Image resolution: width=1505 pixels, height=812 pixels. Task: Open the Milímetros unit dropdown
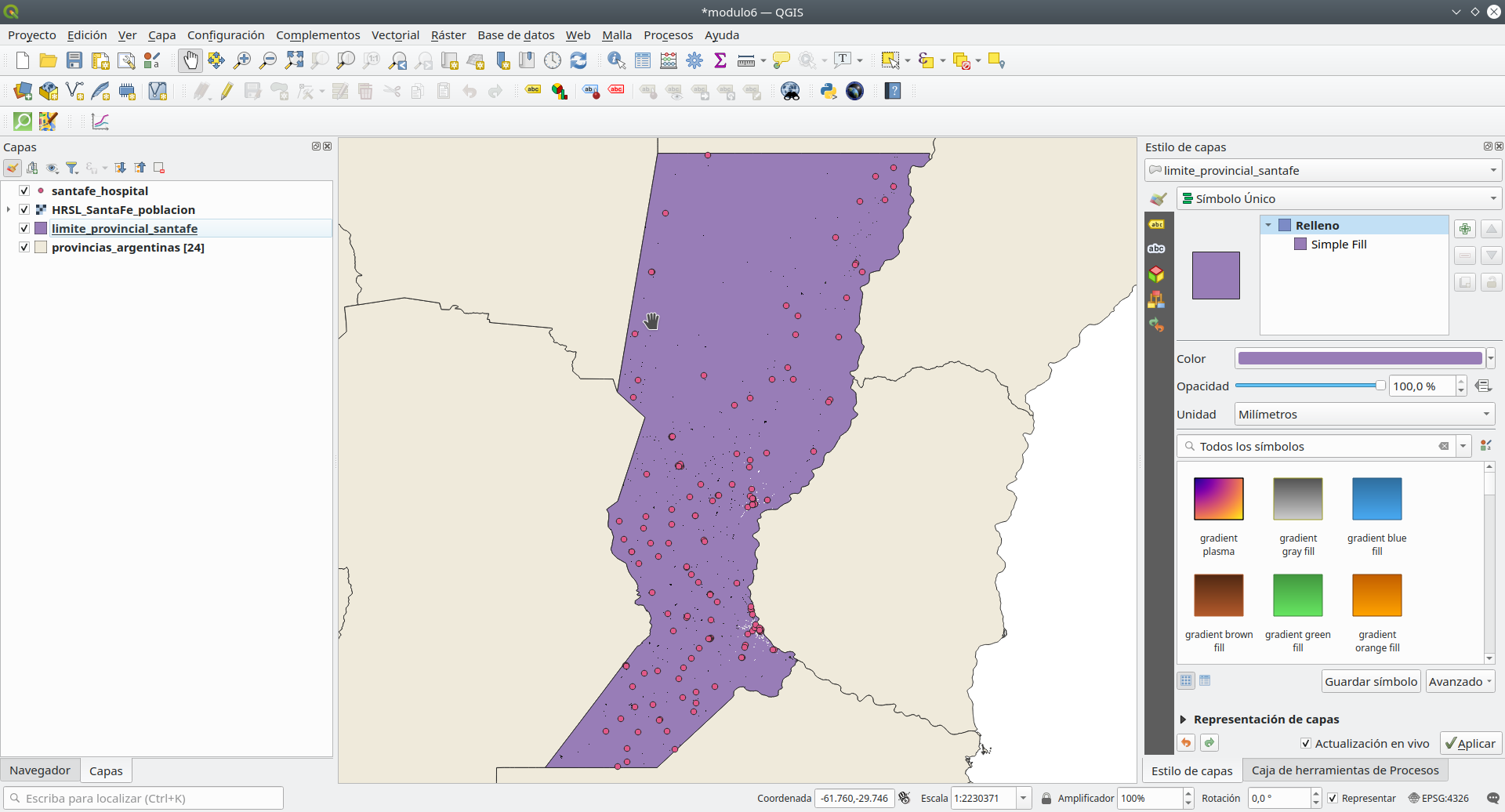coord(1365,414)
